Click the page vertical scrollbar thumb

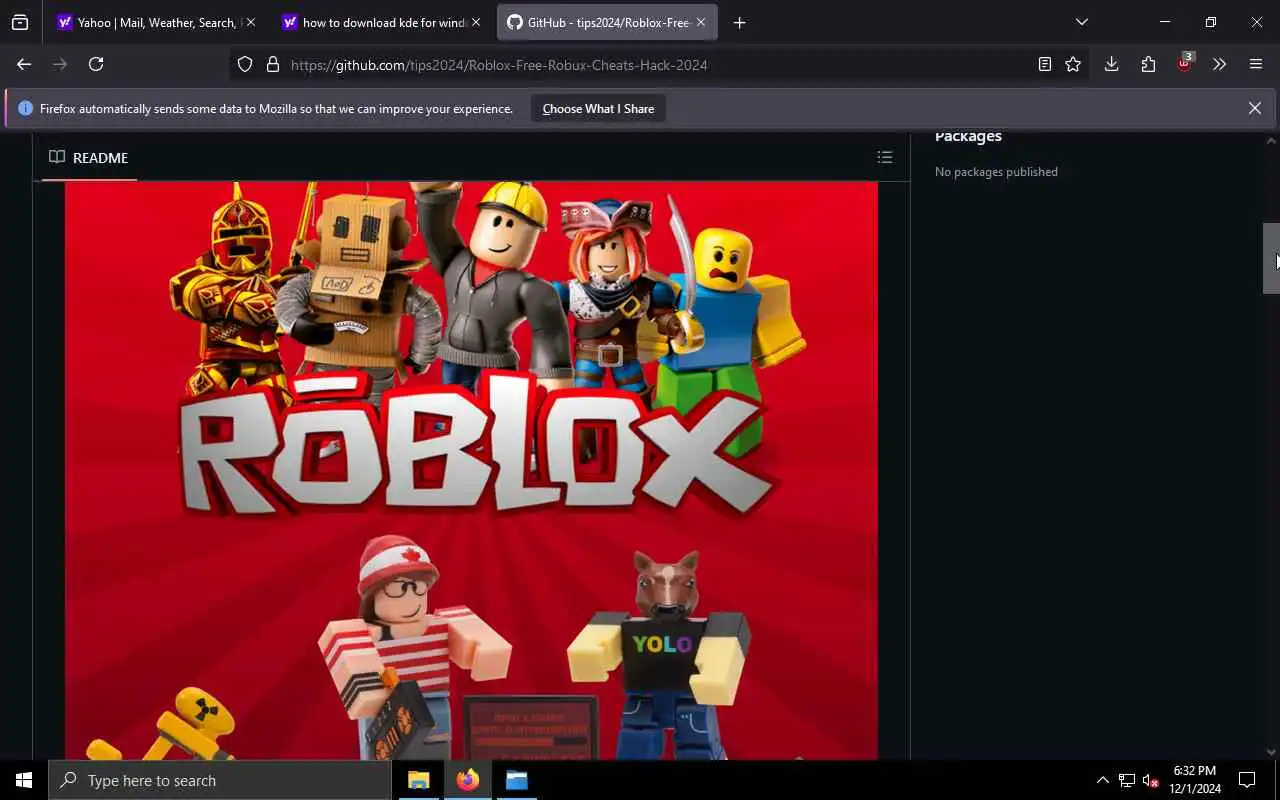[1271, 258]
